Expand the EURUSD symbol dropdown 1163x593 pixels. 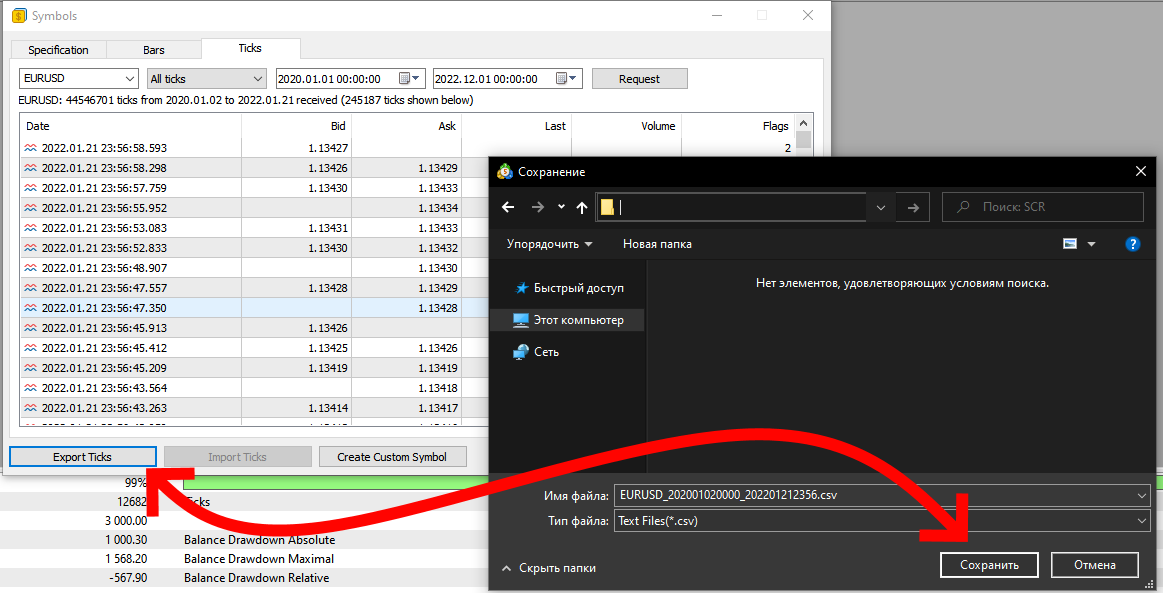[x=131, y=79]
